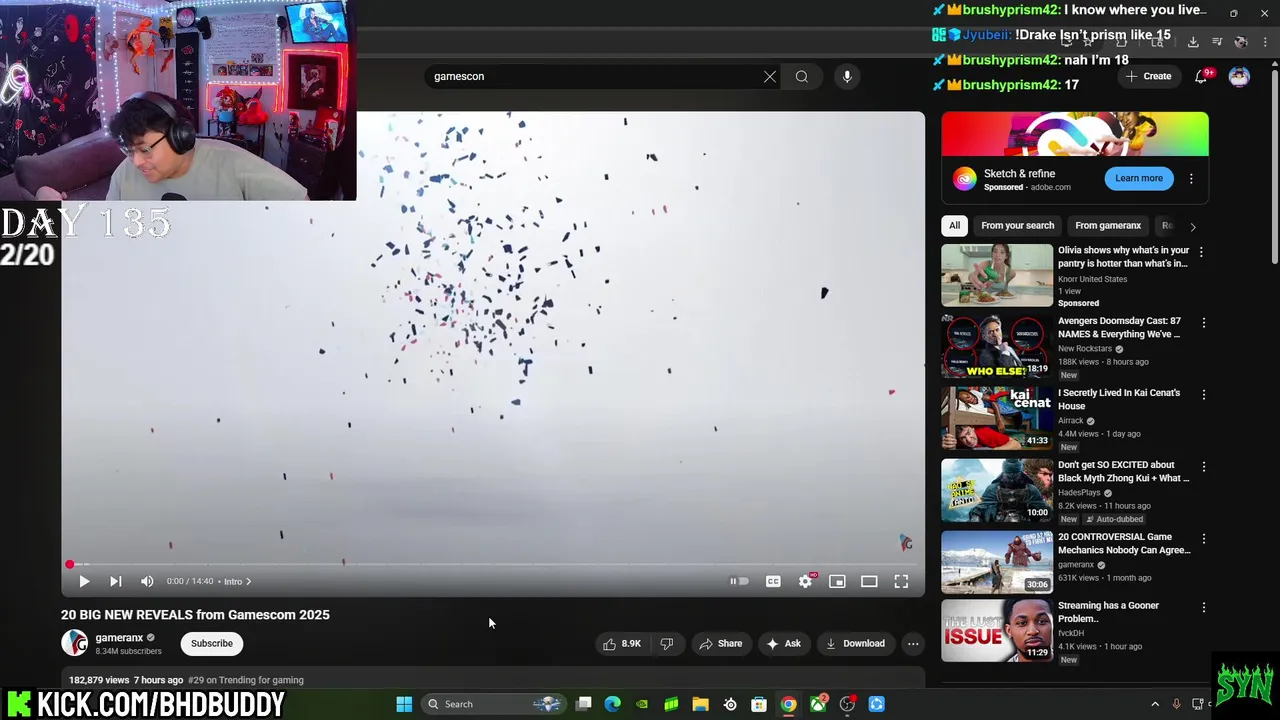Open 20 CONTROVERSIAL Game Mechanics video title

pos(1124,543)
